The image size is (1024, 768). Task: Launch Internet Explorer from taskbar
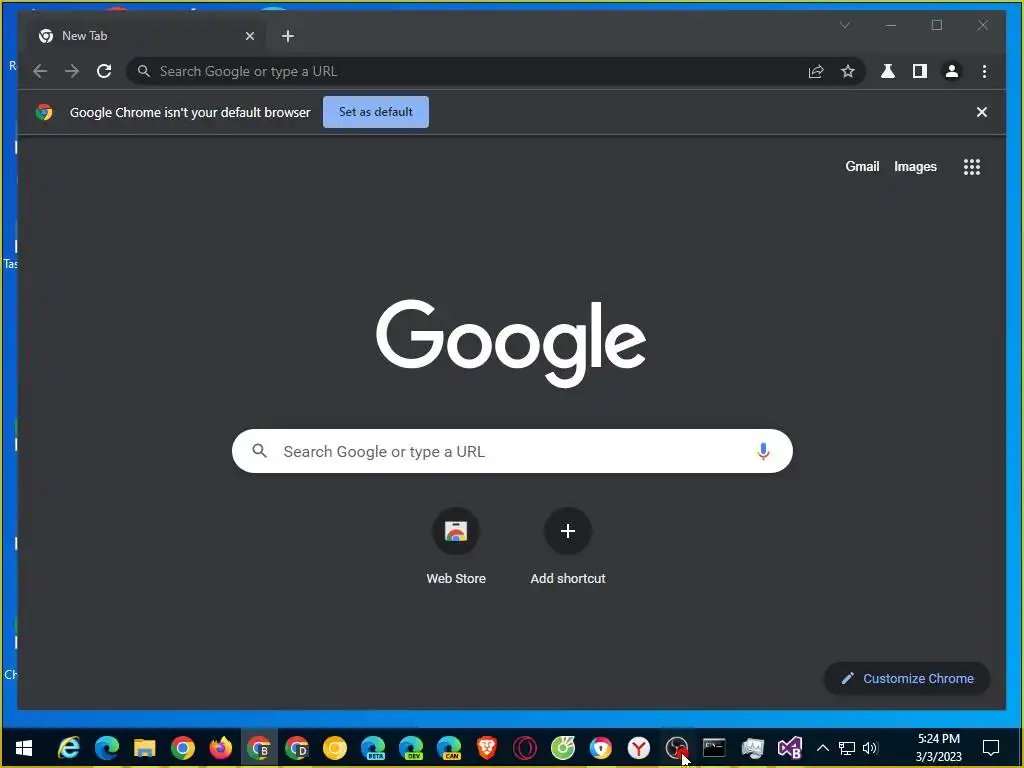[x=69, y=748]
